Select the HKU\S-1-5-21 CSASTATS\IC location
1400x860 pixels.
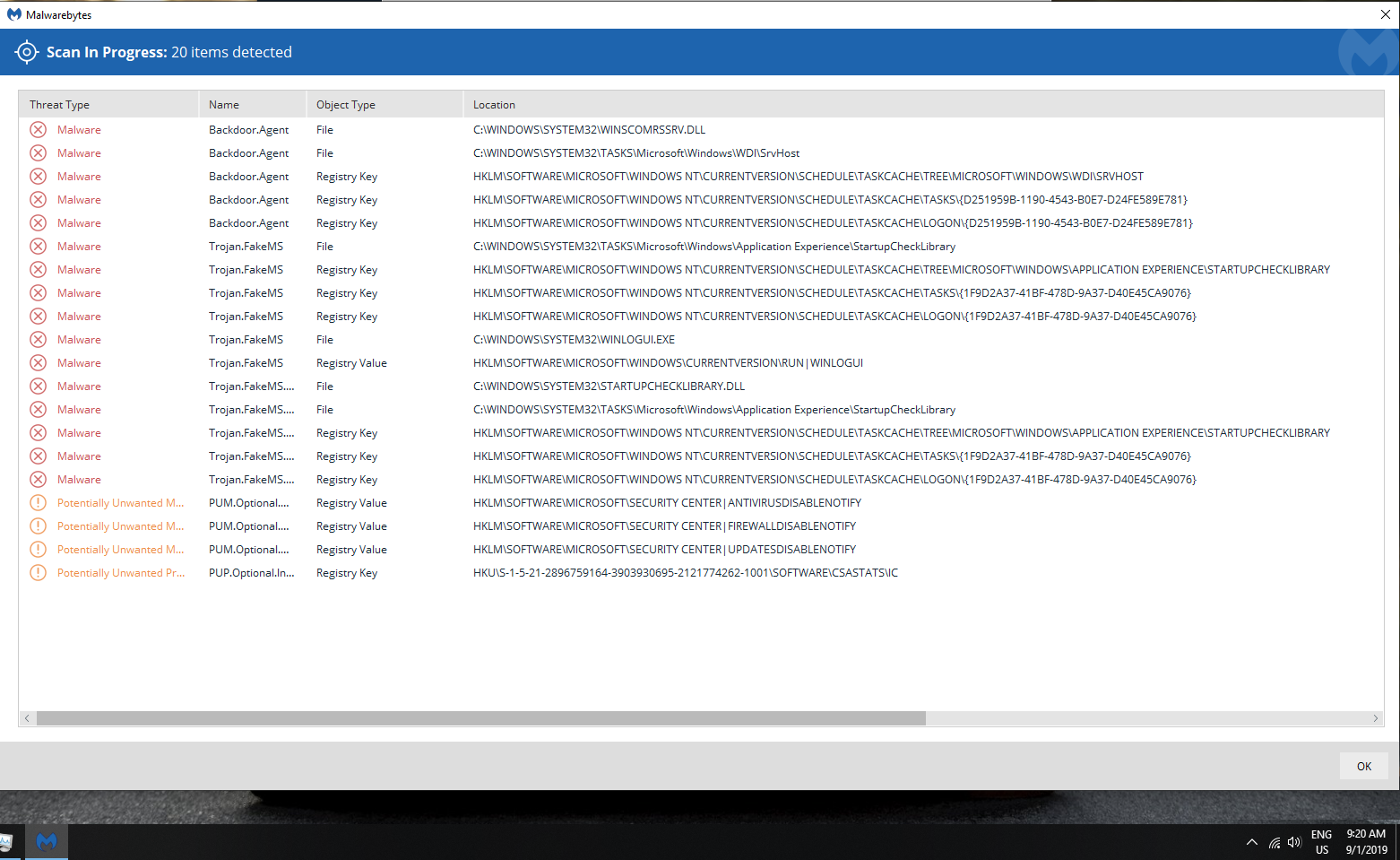(x=686, y=573)
